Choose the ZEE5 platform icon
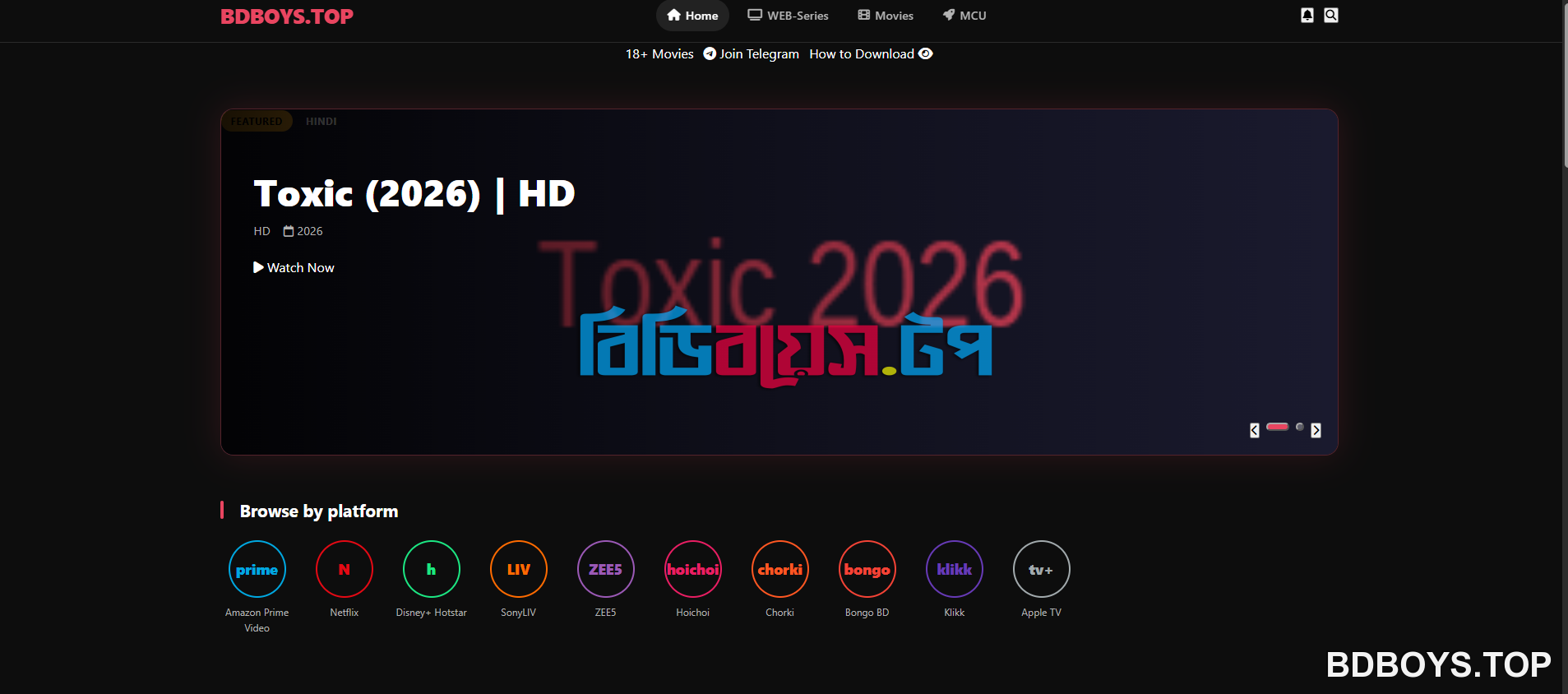This screenshot has width=1568, height=694. 606,569
